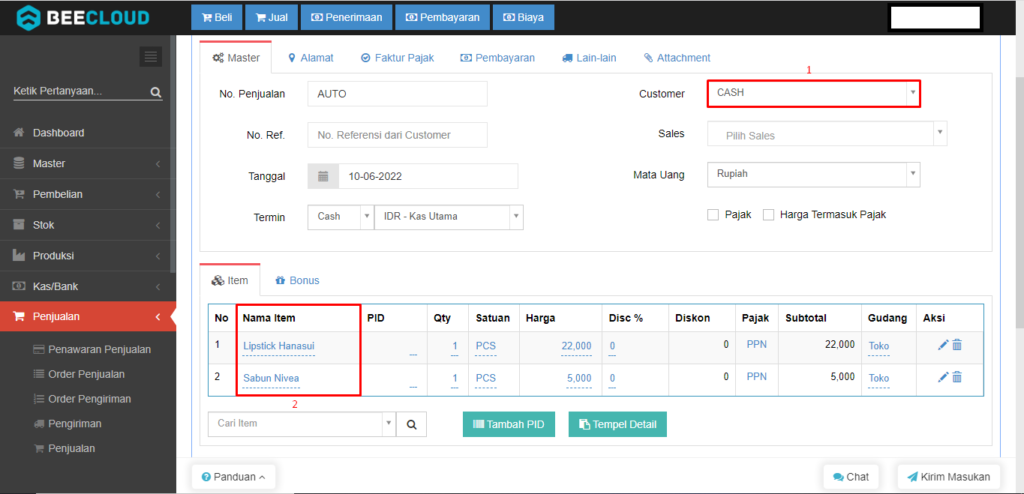This screenshot has height=494, width=1024.
Task: Click the item search magnifier button
Action: [411, 424]
